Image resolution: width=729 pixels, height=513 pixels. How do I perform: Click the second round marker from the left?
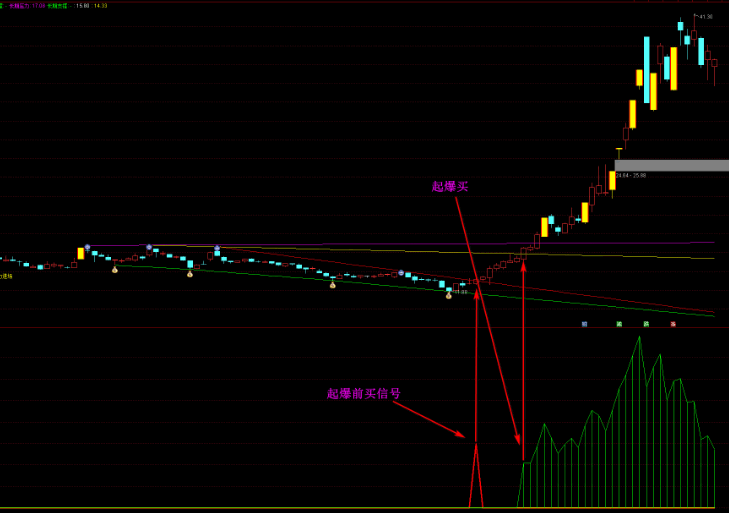click(x=149, y=247)
